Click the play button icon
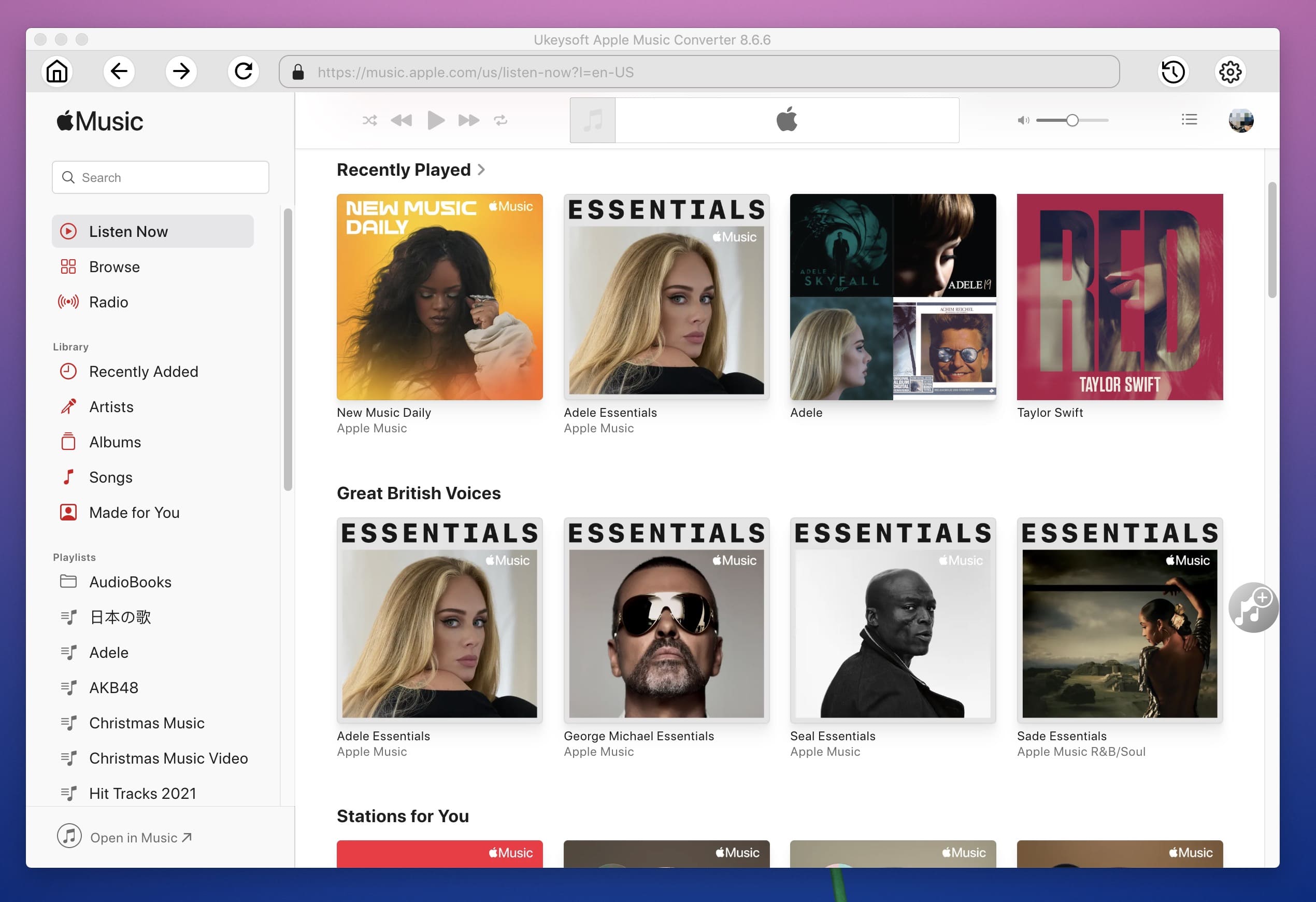 pyautogui.click(x=435, y=120)
